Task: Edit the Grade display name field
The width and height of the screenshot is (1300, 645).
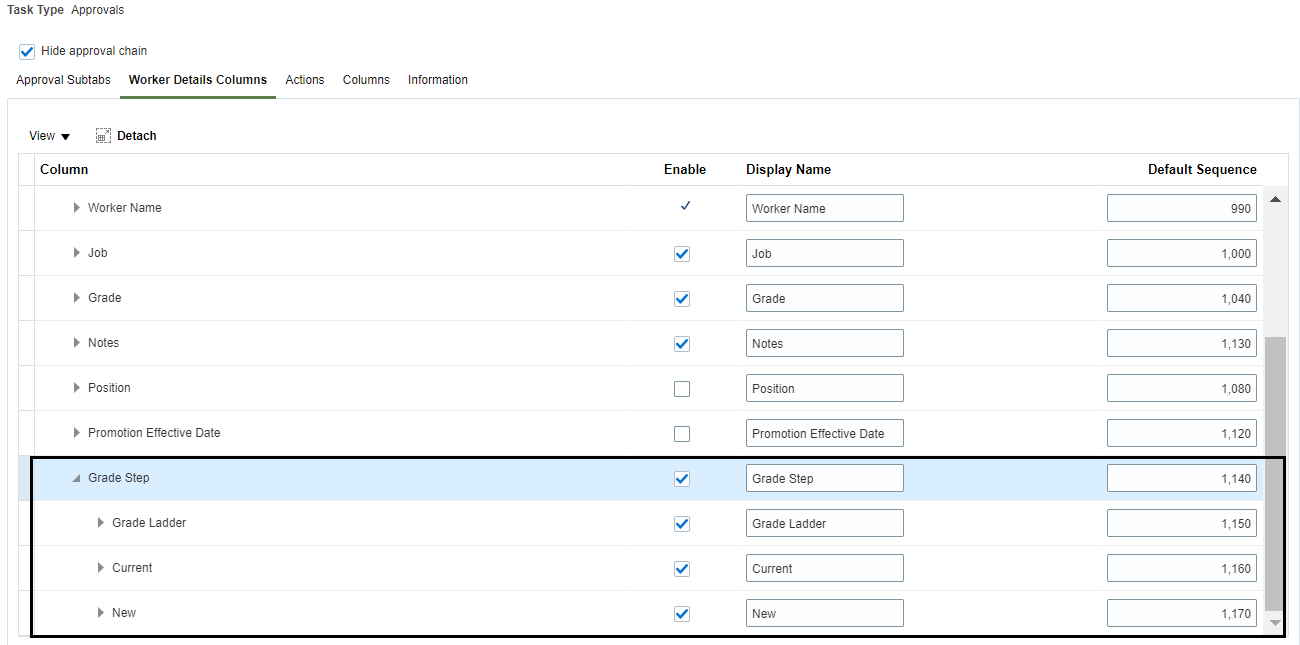Action: [x=824, y=298]
